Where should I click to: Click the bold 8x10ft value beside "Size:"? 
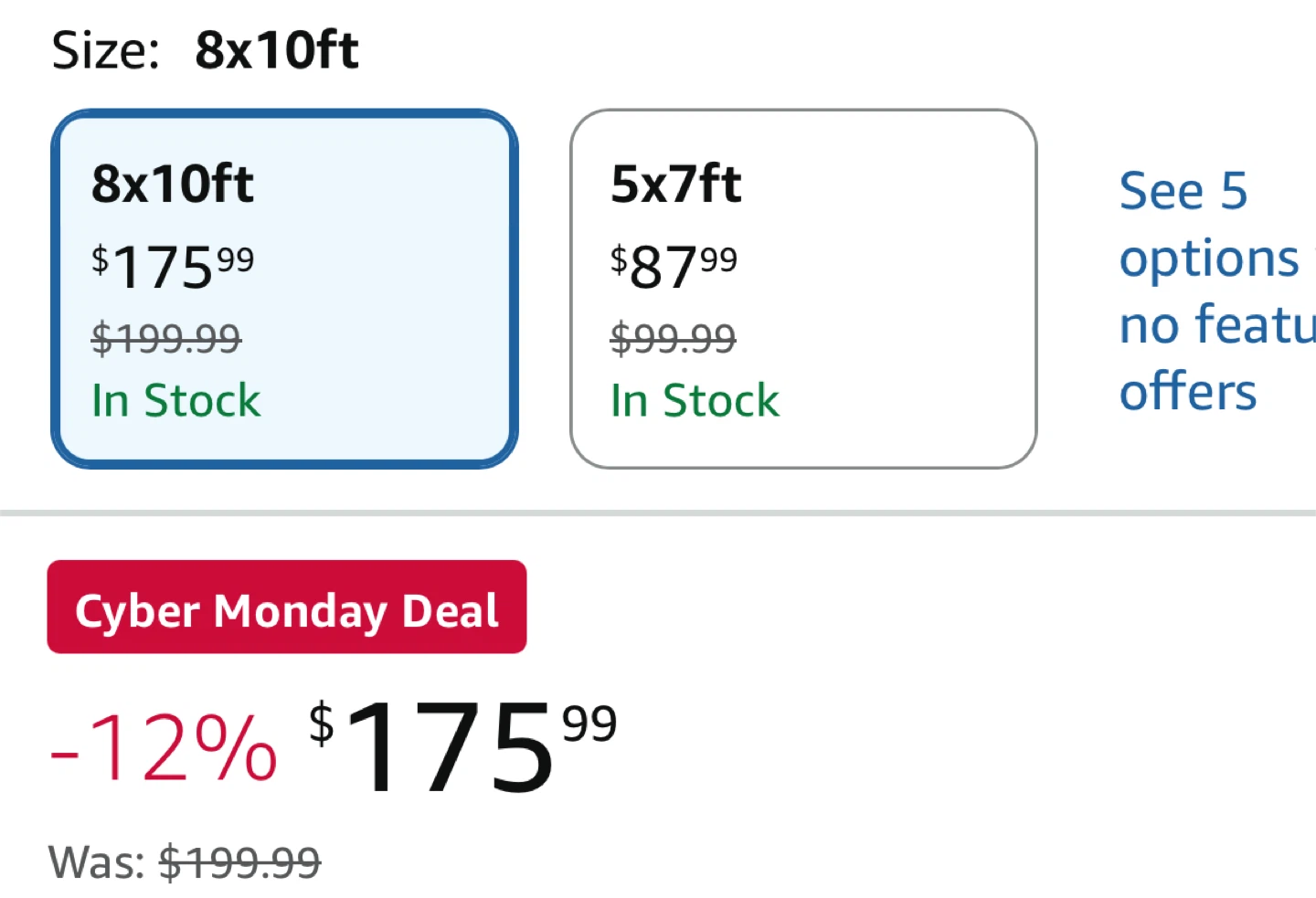[x=277, y=50]
